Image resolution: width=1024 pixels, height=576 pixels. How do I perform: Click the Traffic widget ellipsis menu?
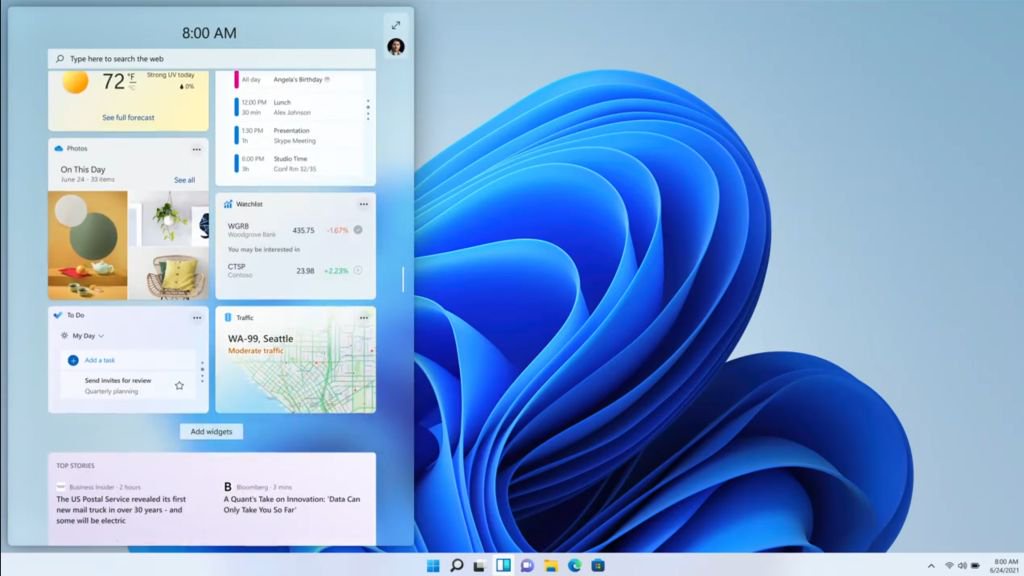pyautogui.click(x=364, y=318)
